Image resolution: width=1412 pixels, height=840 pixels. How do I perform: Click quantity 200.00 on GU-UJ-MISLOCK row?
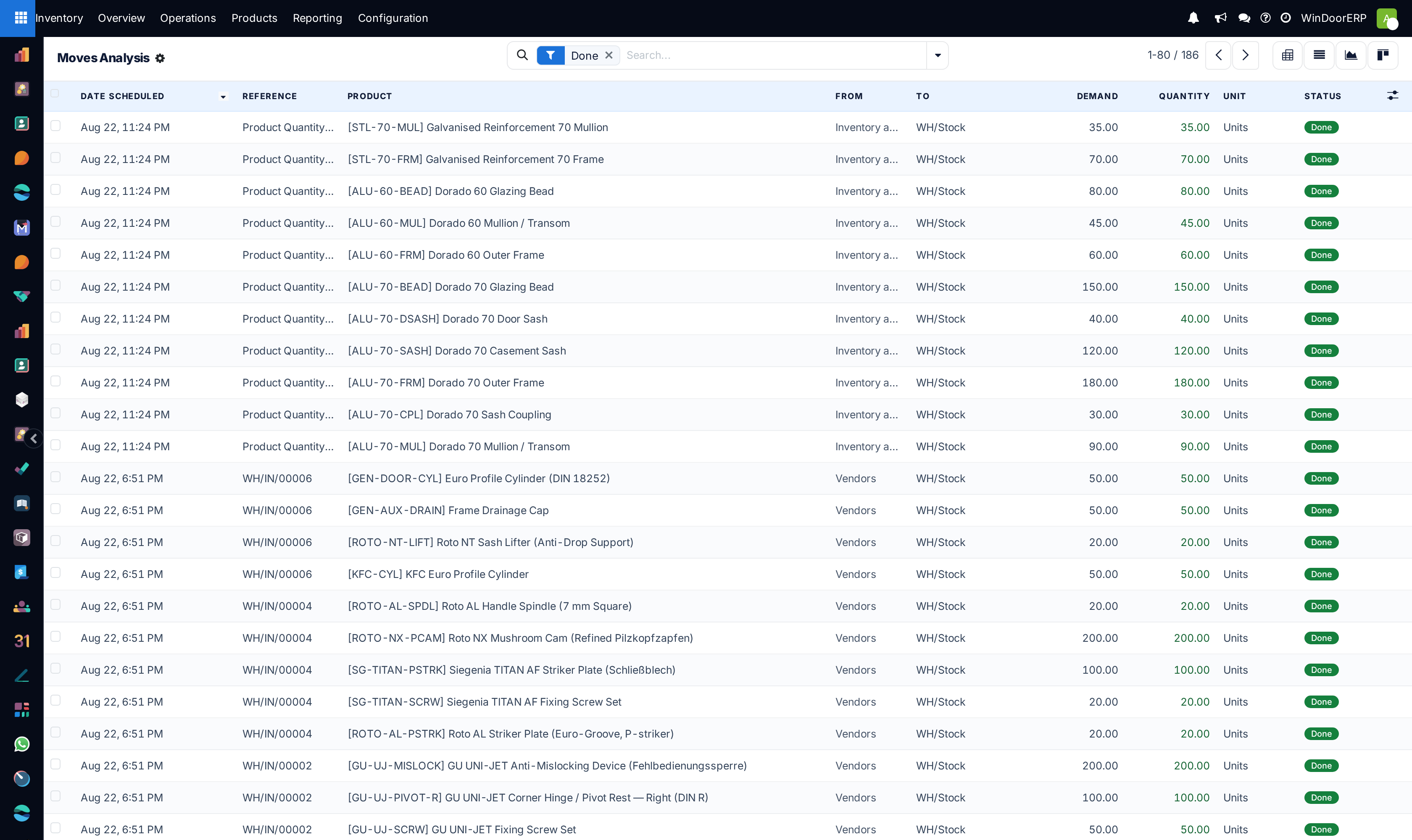[x=1191, y=765]
